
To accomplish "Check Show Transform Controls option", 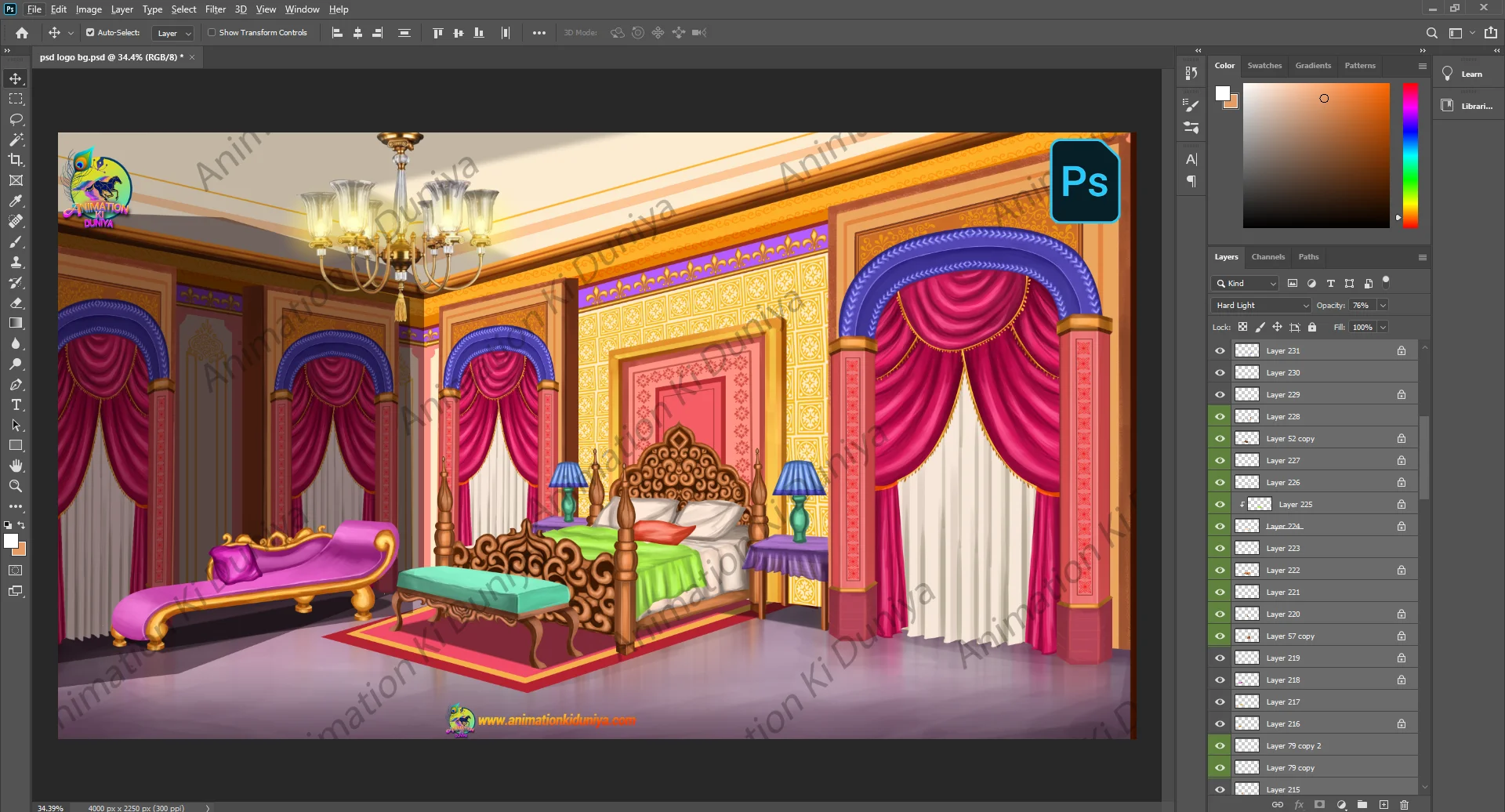I will (x=212, y=33).
